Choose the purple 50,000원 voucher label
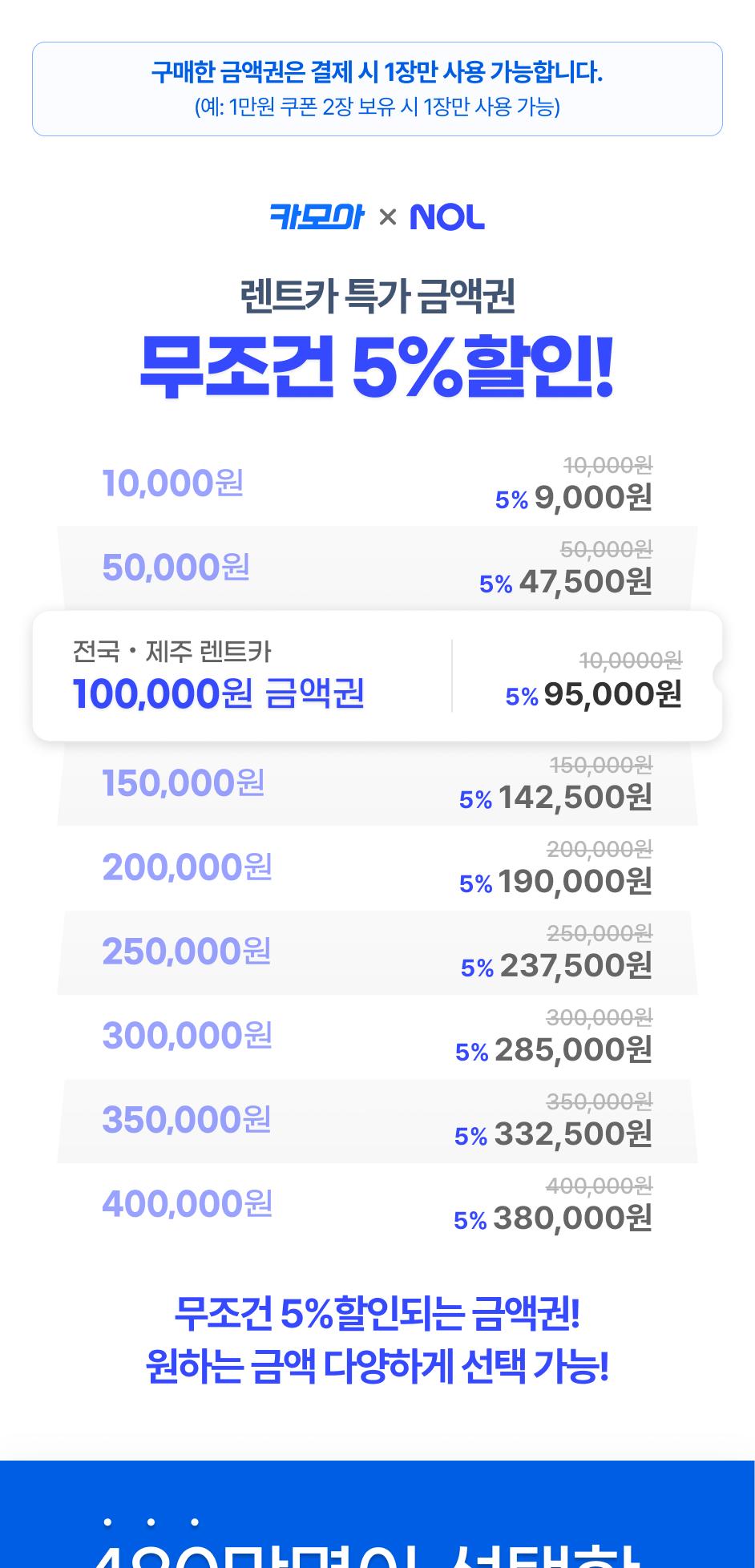 176,568
